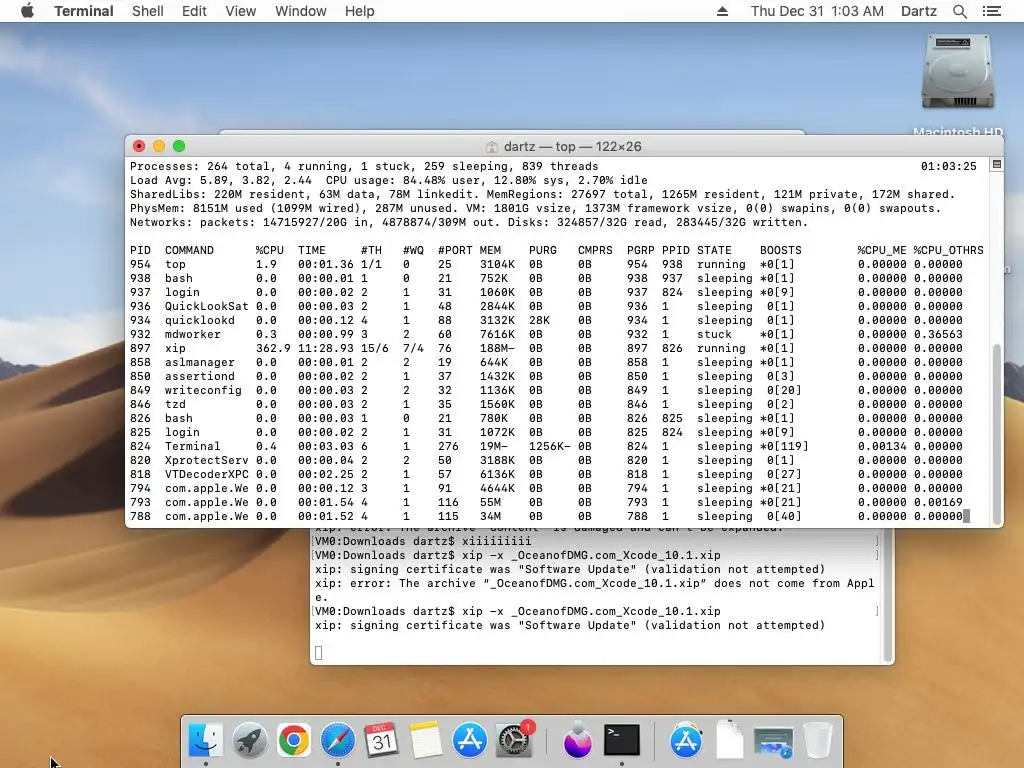Click the BOOSTS column header
This screenshot has width=1024, height=768.
coord(780,250)
